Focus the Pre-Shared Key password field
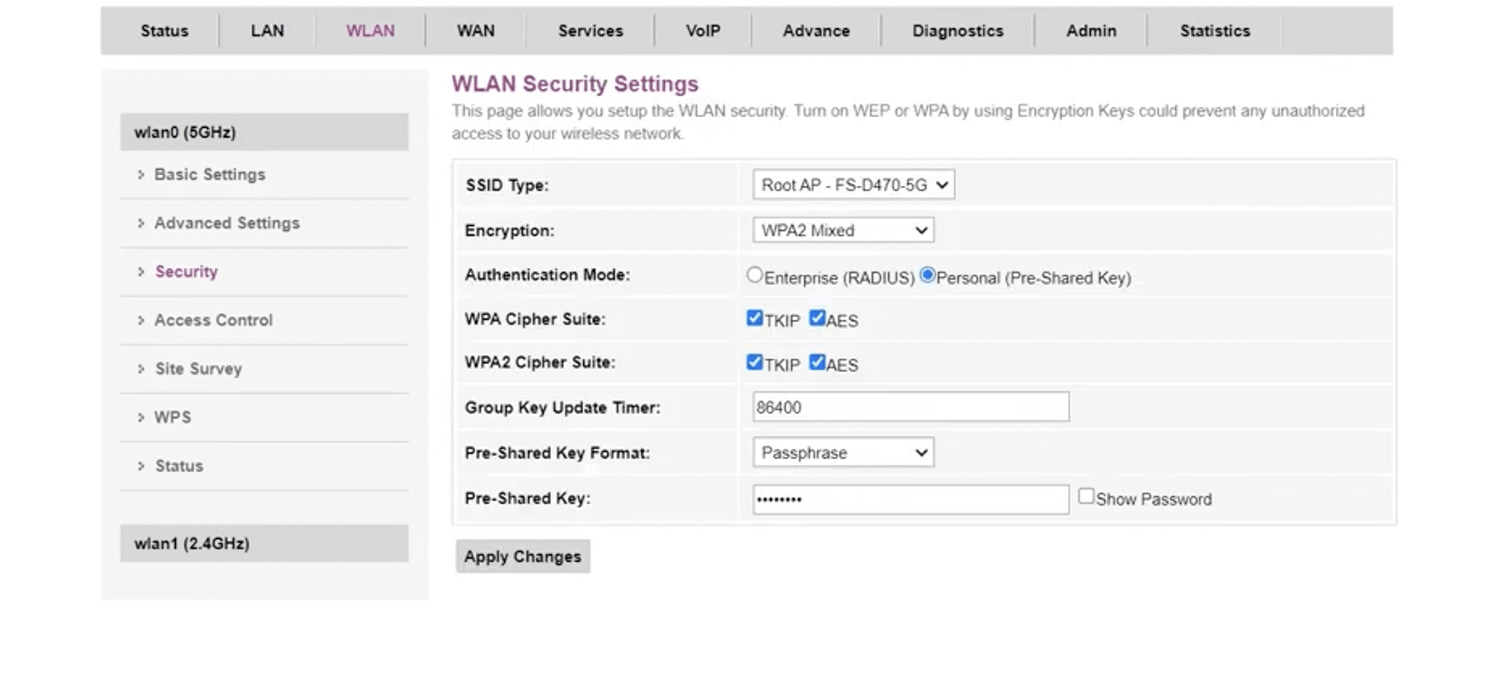The width and height of the screenshot is (1500, 683). pos(910,499)
